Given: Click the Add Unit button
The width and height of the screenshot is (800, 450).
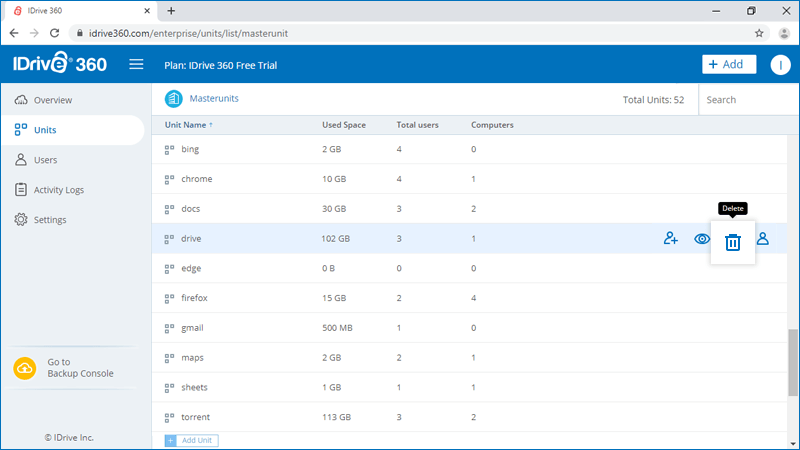Looking at the screenshot, I should 191,440.
